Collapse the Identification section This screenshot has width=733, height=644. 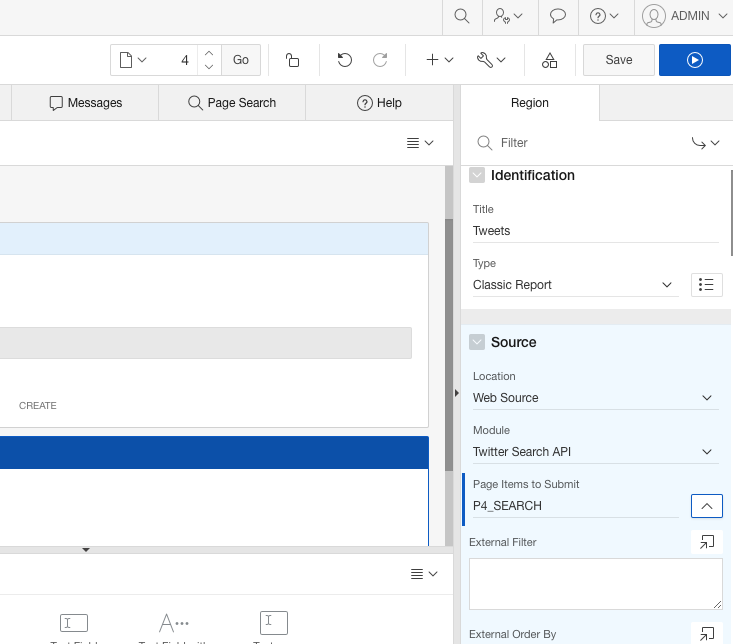(x=477, y=175)
